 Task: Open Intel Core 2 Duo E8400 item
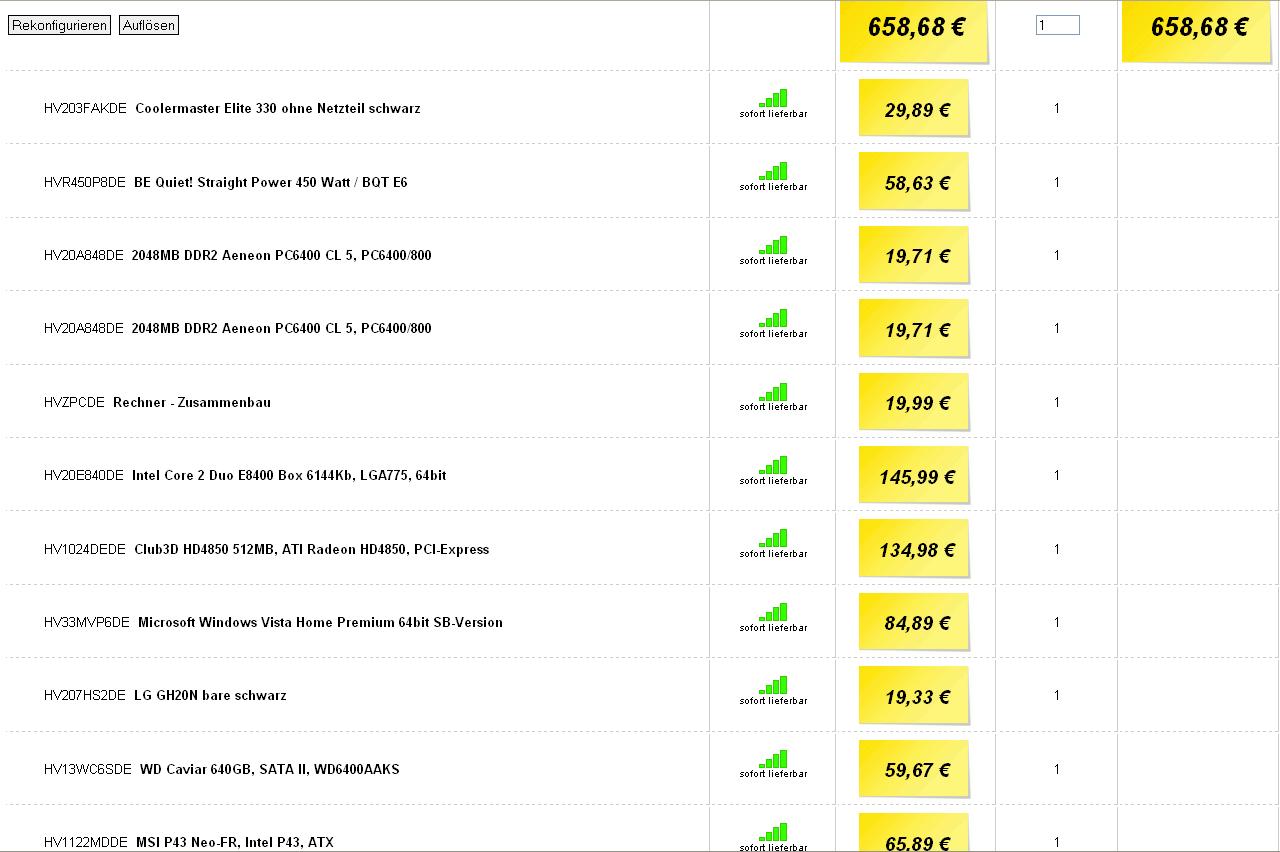(x=245, y=475)
